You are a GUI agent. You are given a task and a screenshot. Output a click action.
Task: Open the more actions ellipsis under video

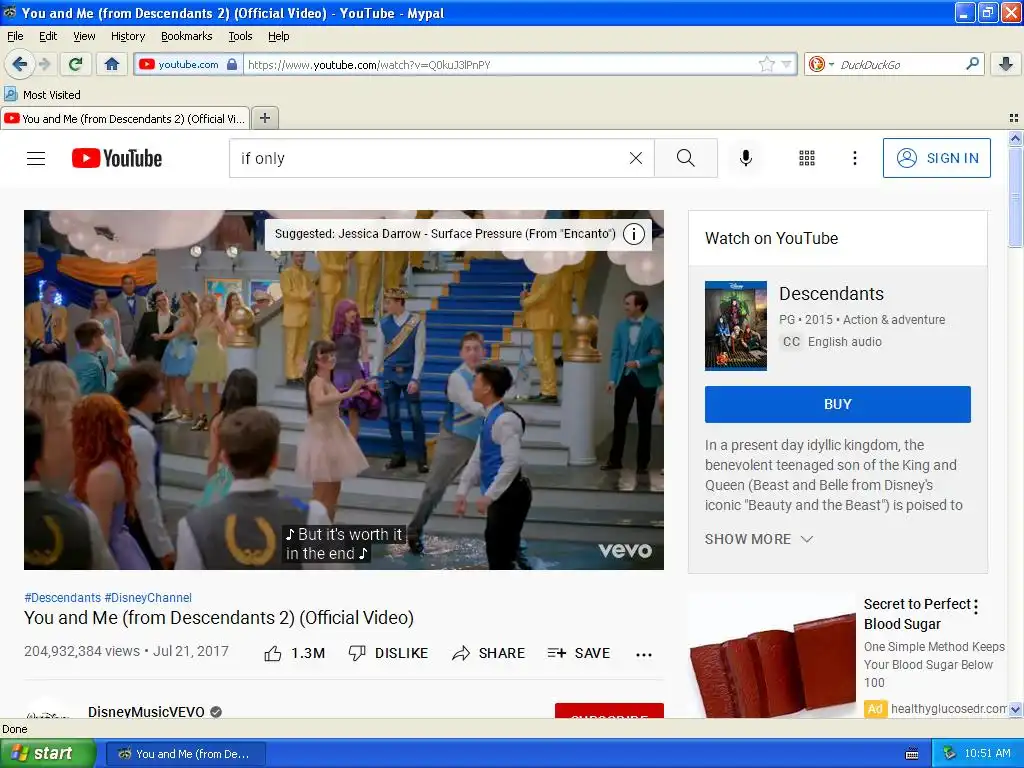point(644,654)
